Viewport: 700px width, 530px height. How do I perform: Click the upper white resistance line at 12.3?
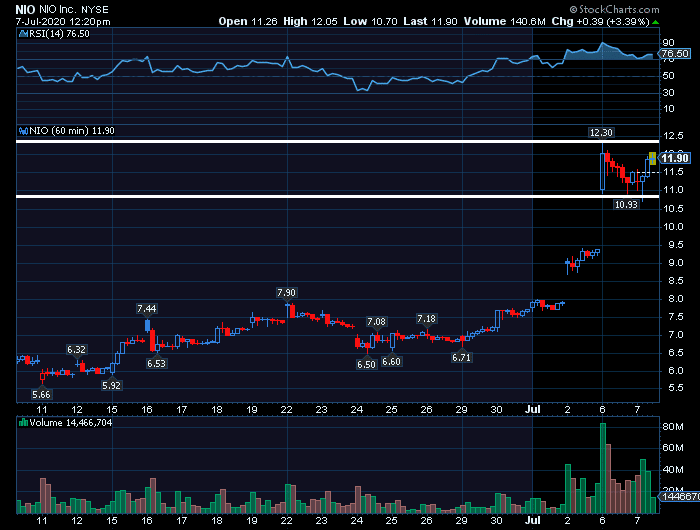coord(338,142)
